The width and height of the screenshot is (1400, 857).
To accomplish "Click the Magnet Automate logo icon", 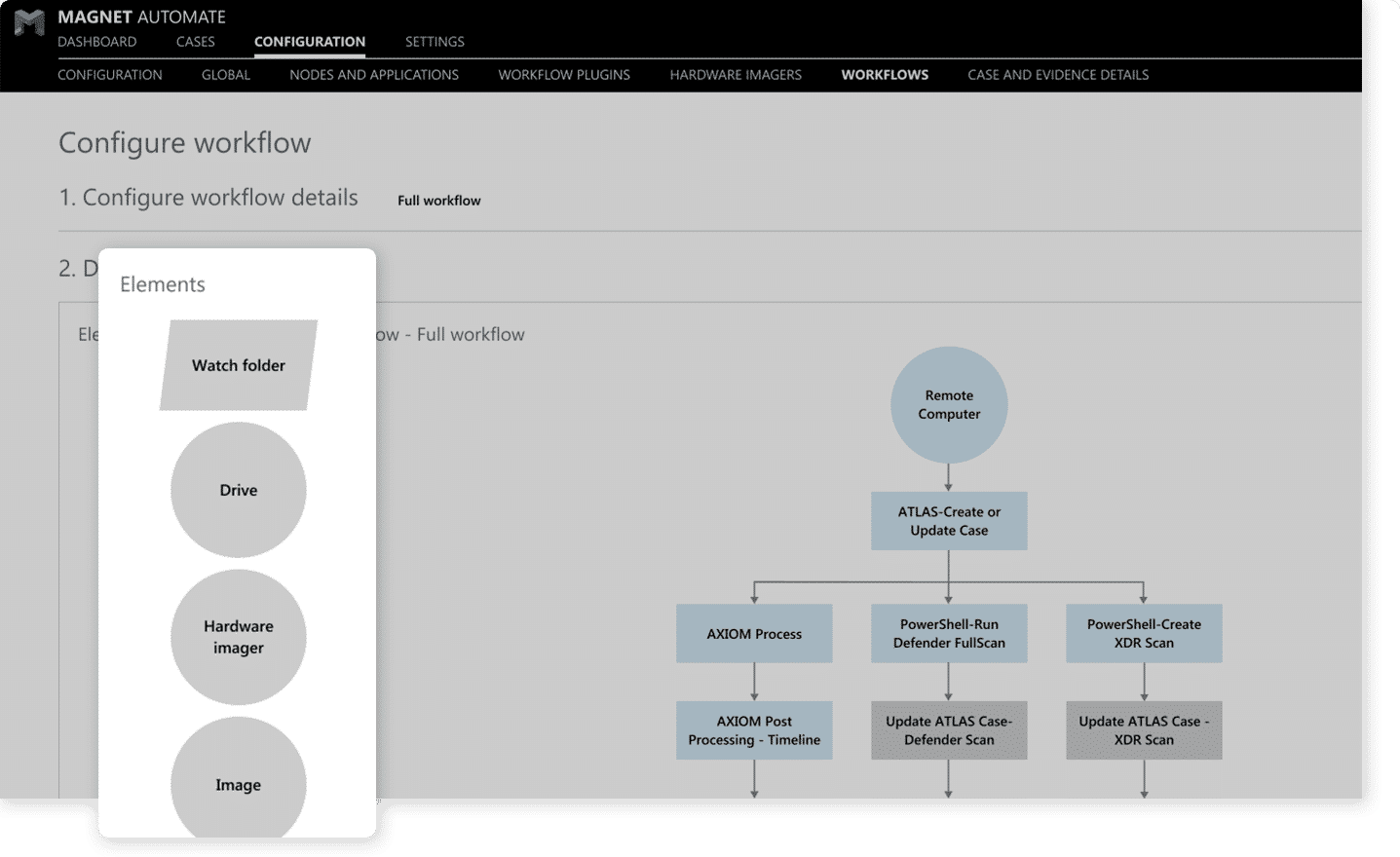I will click(x=29, y=23).
